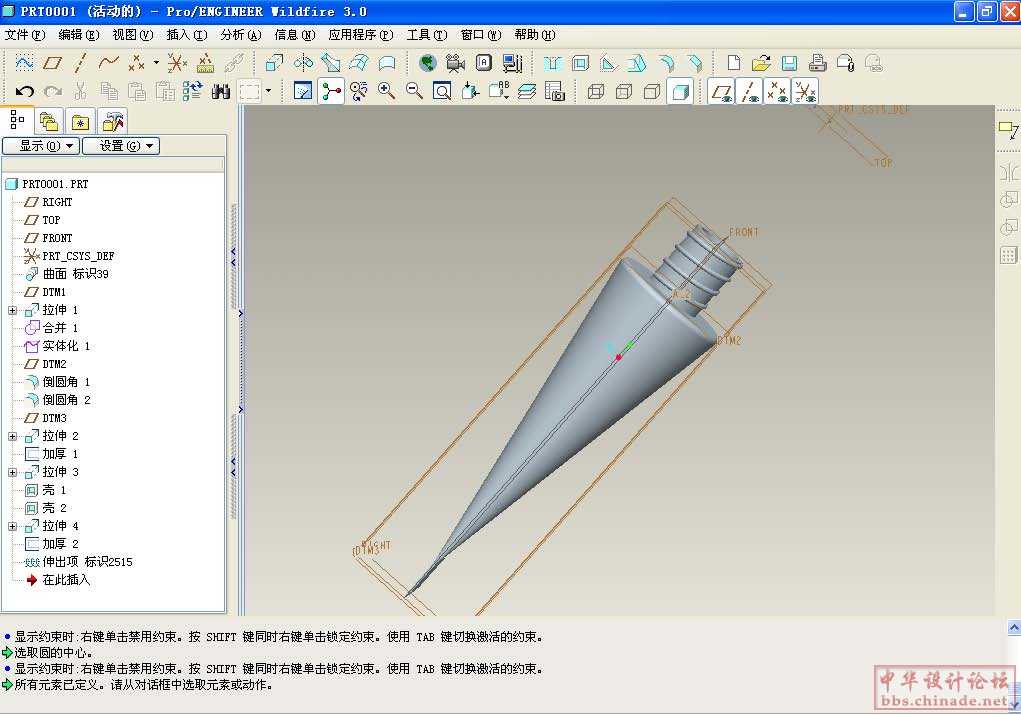1021x715 pixels.
Task: Open the selection box dropdown arrow
Action: (268, 91)
